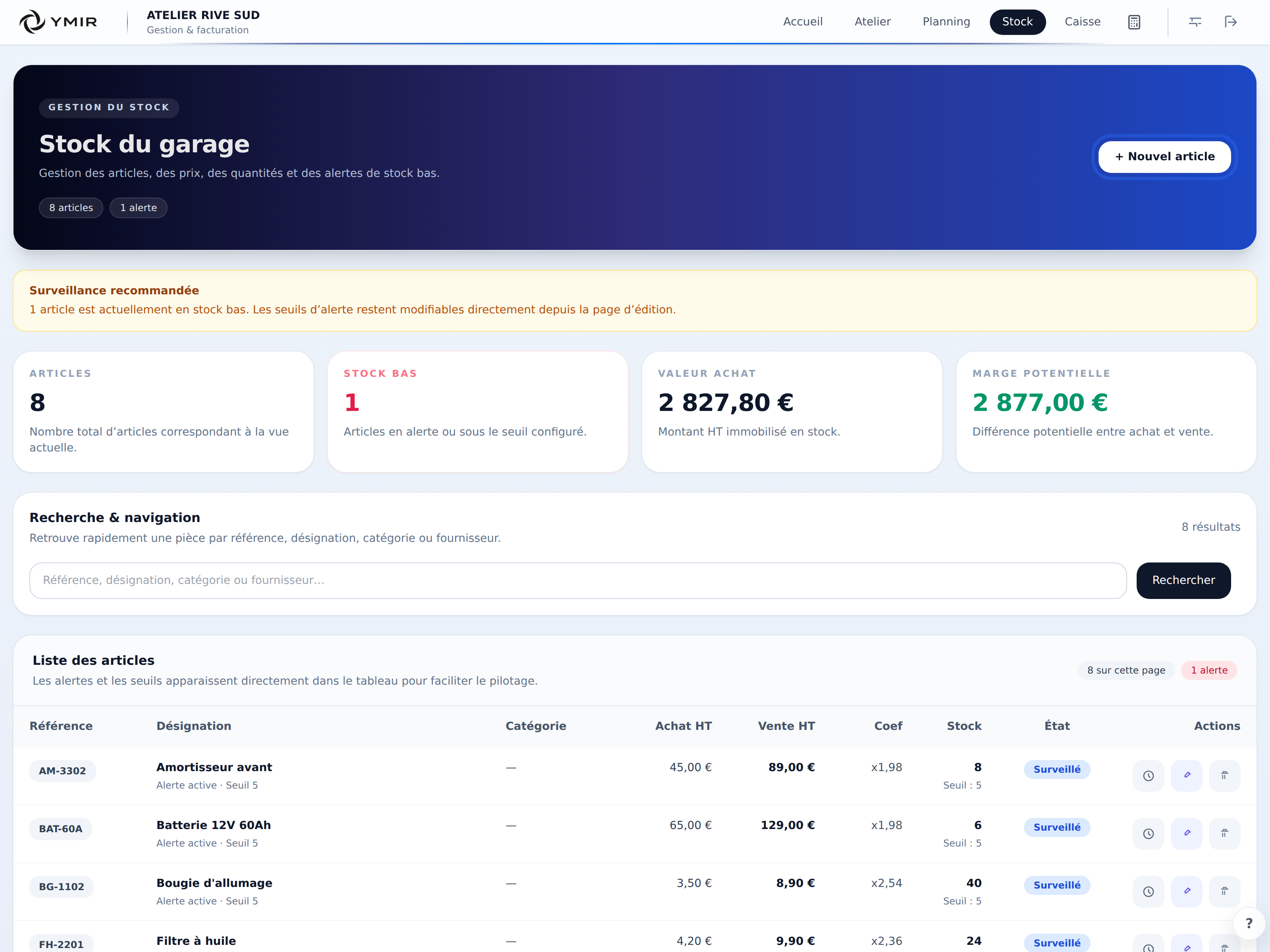Edit the Batterie 12V 60Ah article

[1187, 834]
